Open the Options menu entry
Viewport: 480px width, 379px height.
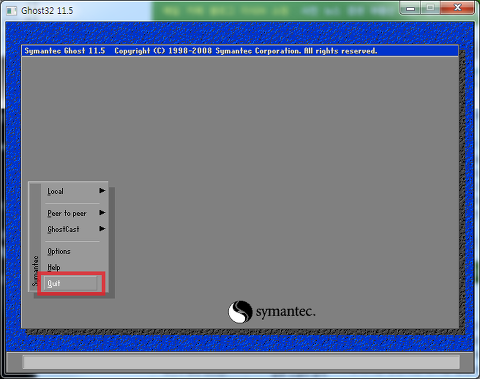coord(59,251)
